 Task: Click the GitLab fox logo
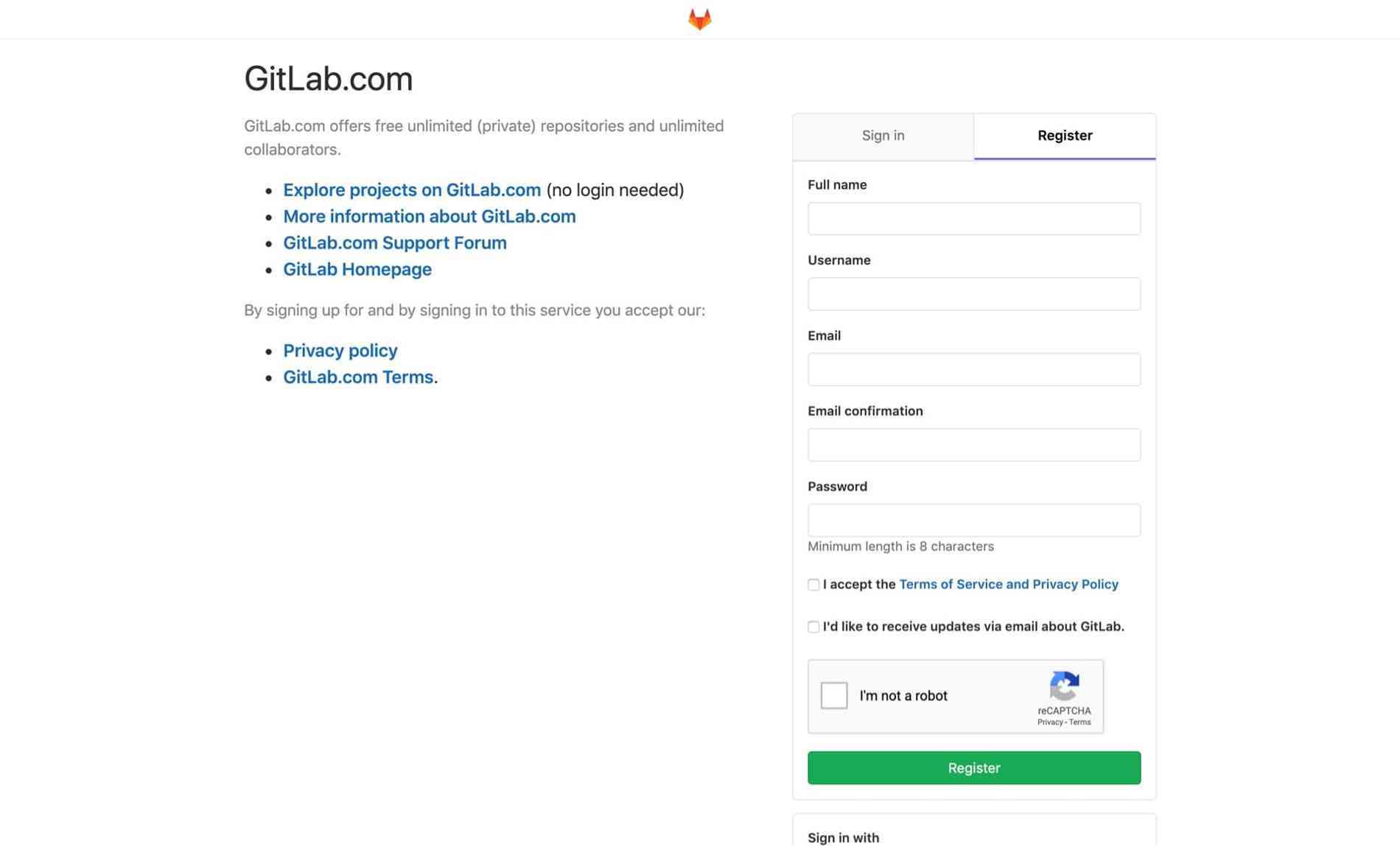tap(699, 18)
